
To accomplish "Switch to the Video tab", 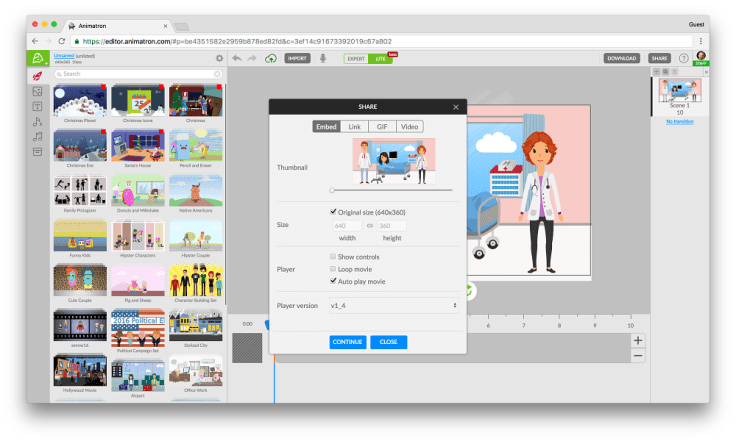I will tap(409, 127).
